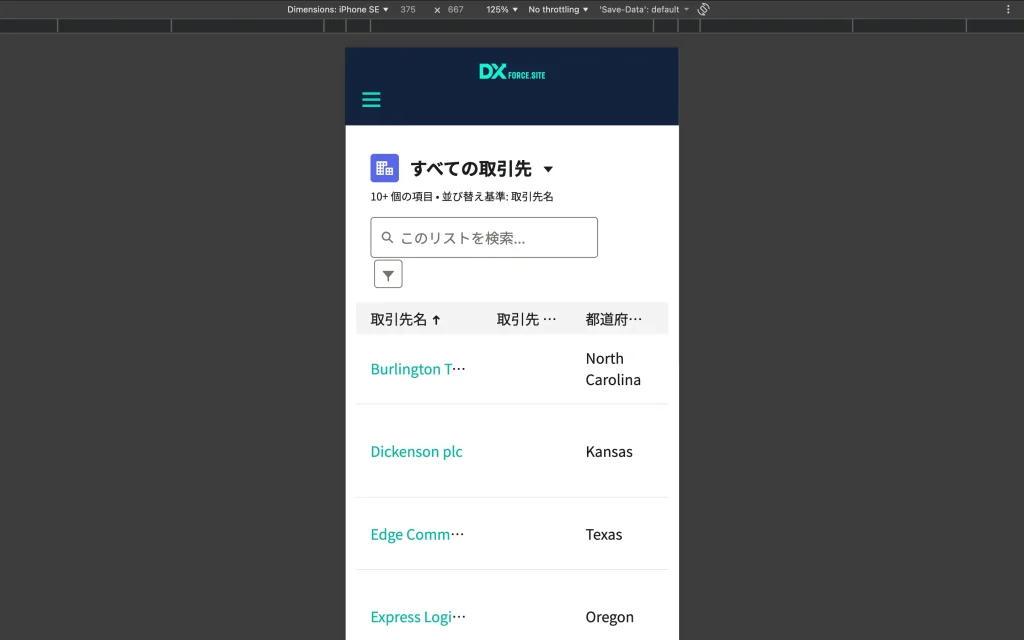This screenshot has width=1024, height=640.
Task: Click the magnifier icon in search box
Action: [388, 238]
